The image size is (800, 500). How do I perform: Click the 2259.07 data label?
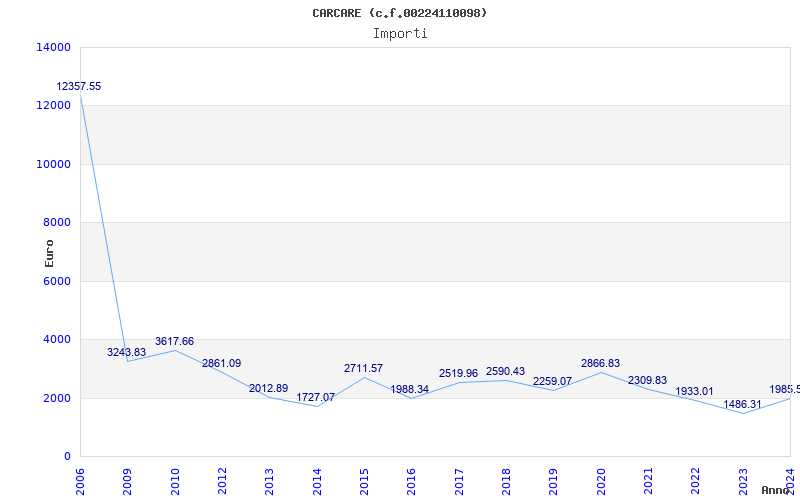click(x=553, y=381)
